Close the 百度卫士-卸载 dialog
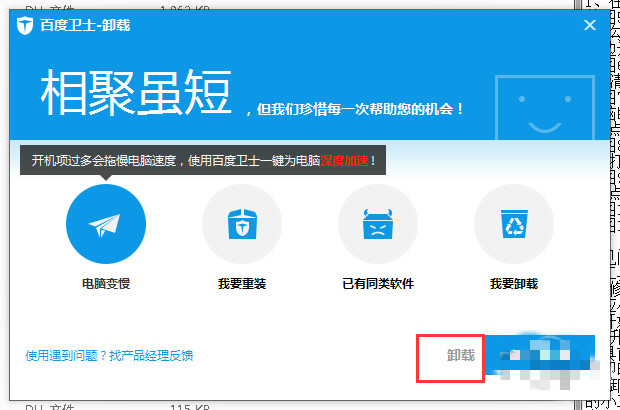The height and width of the screenshot is (410, 620). (590, 25)
